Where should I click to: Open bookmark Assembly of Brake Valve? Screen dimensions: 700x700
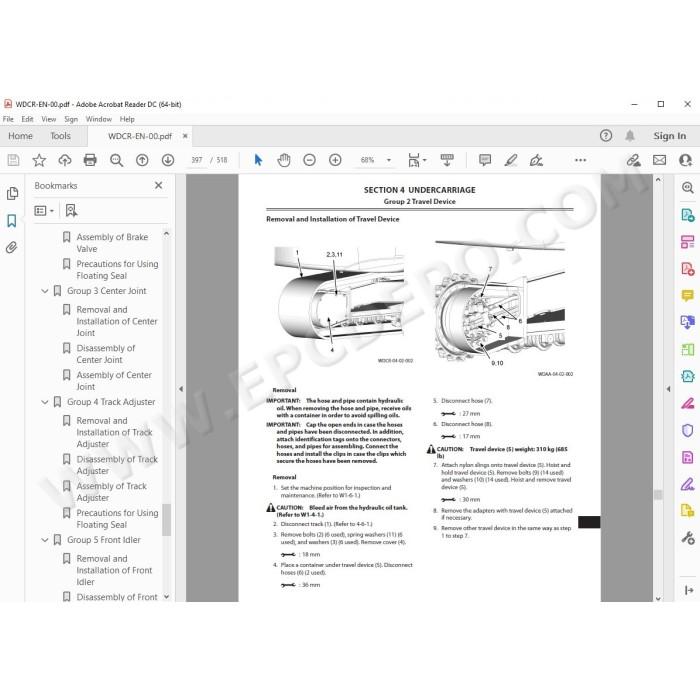coord(112,243)
